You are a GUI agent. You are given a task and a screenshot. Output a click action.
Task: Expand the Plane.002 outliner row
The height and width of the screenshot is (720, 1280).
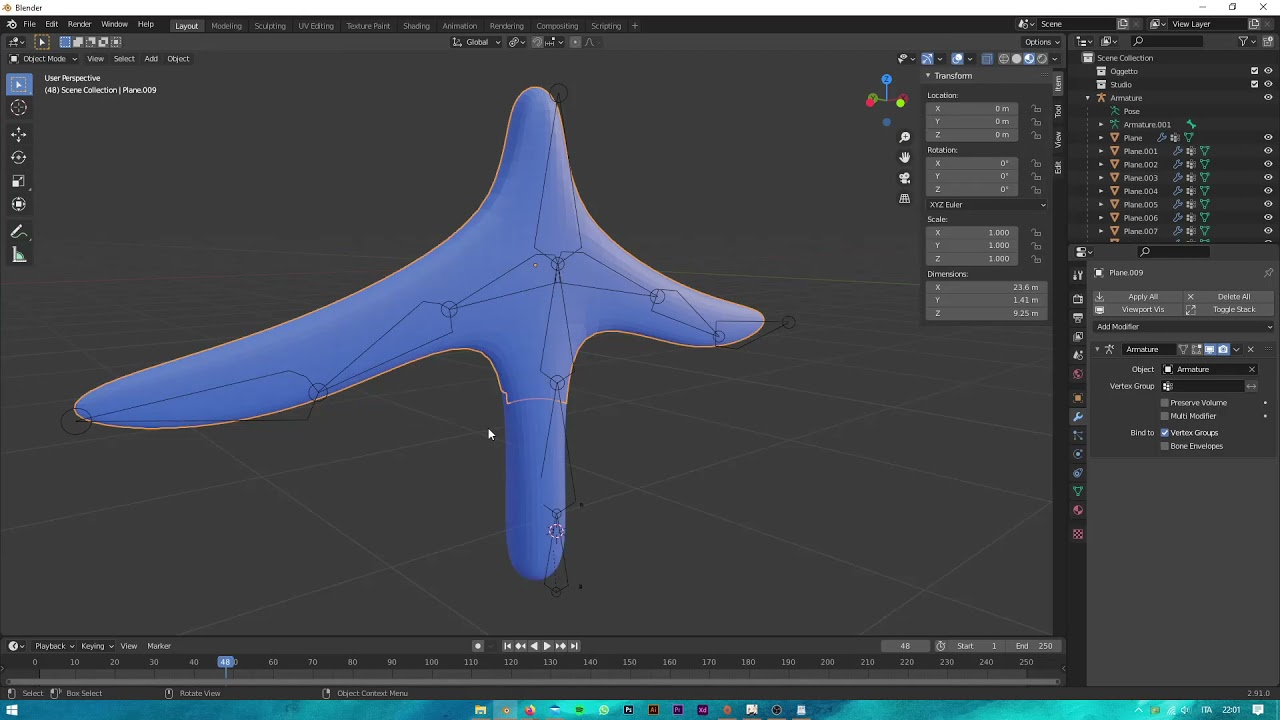click(x=1101, y=164)
